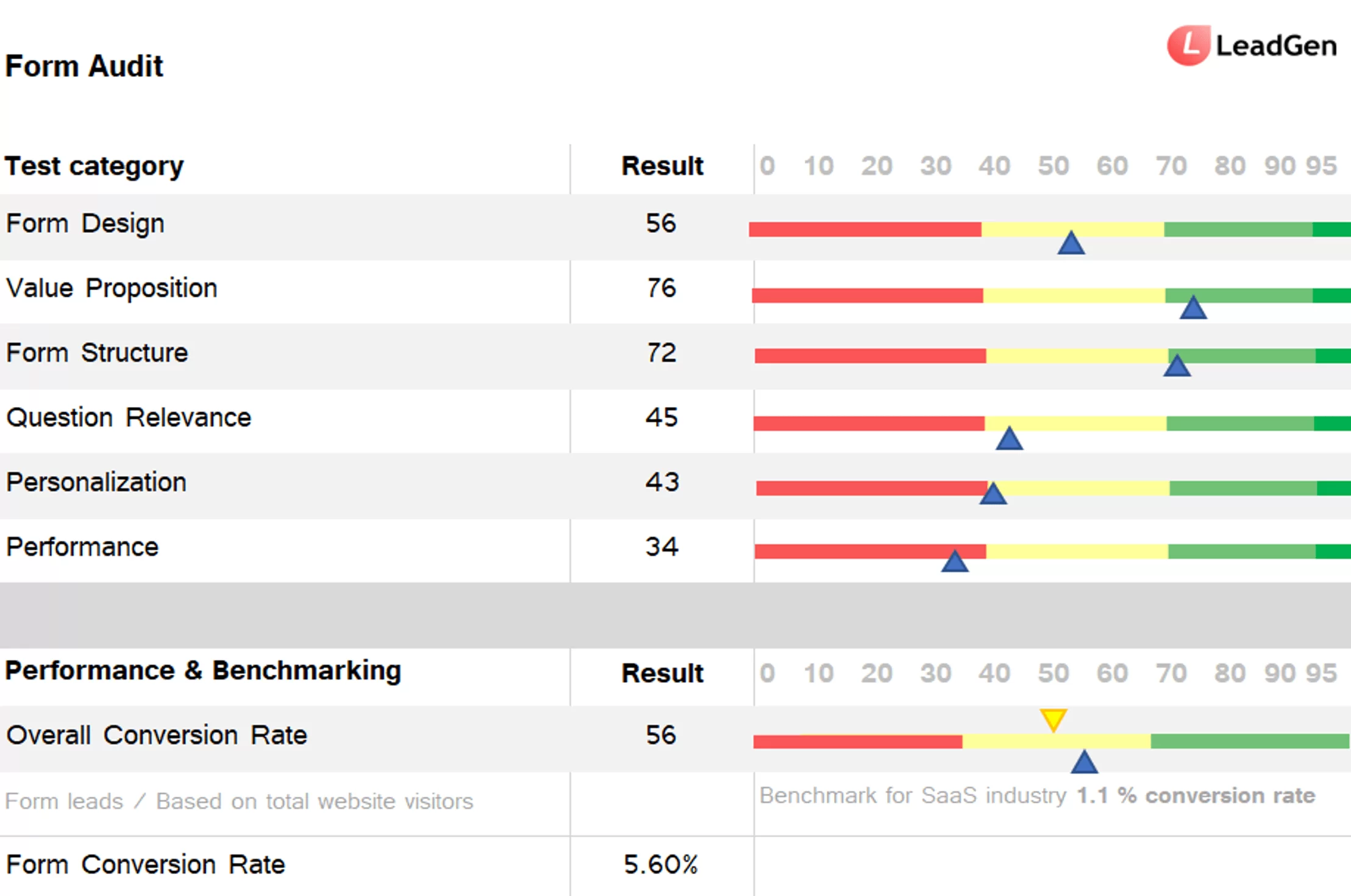Image resolution: width=1351 pixels, height=896 pixels.
Task: Click the SaaS industry benchmark note
Action: click(1036, 796)
